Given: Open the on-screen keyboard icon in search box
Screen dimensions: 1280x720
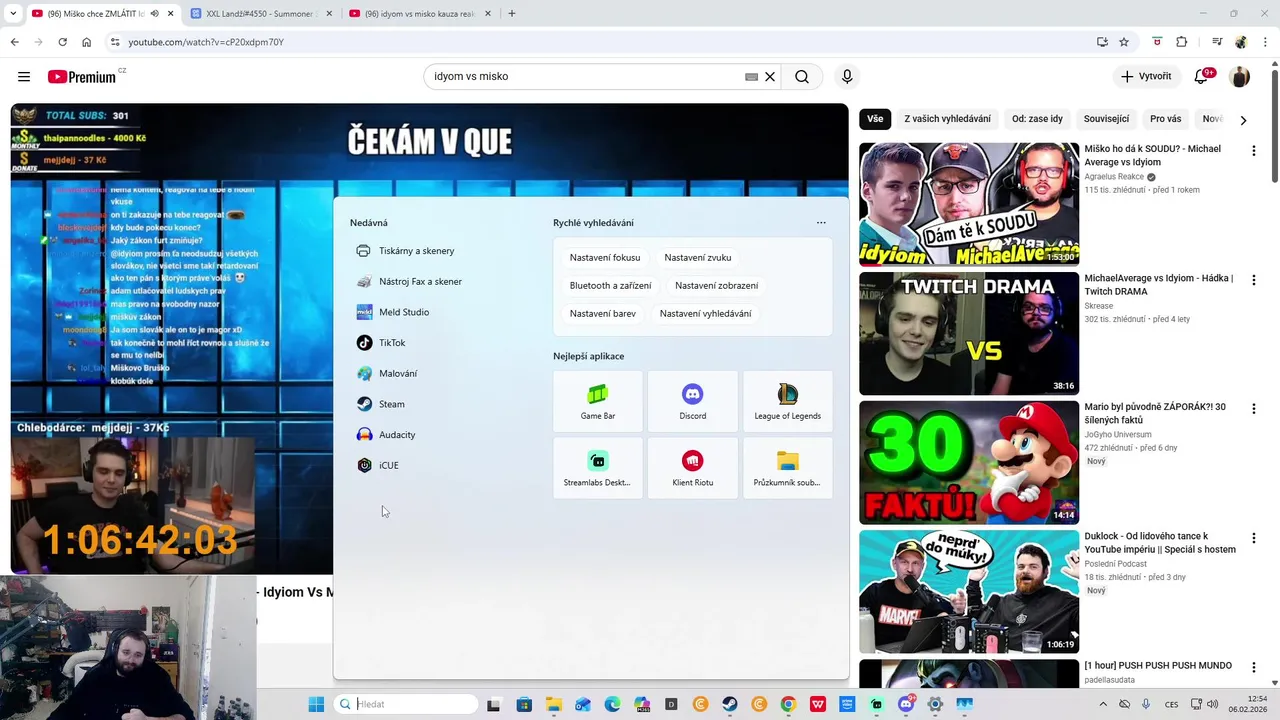Looking at the screenshot, I should (751, 77).
